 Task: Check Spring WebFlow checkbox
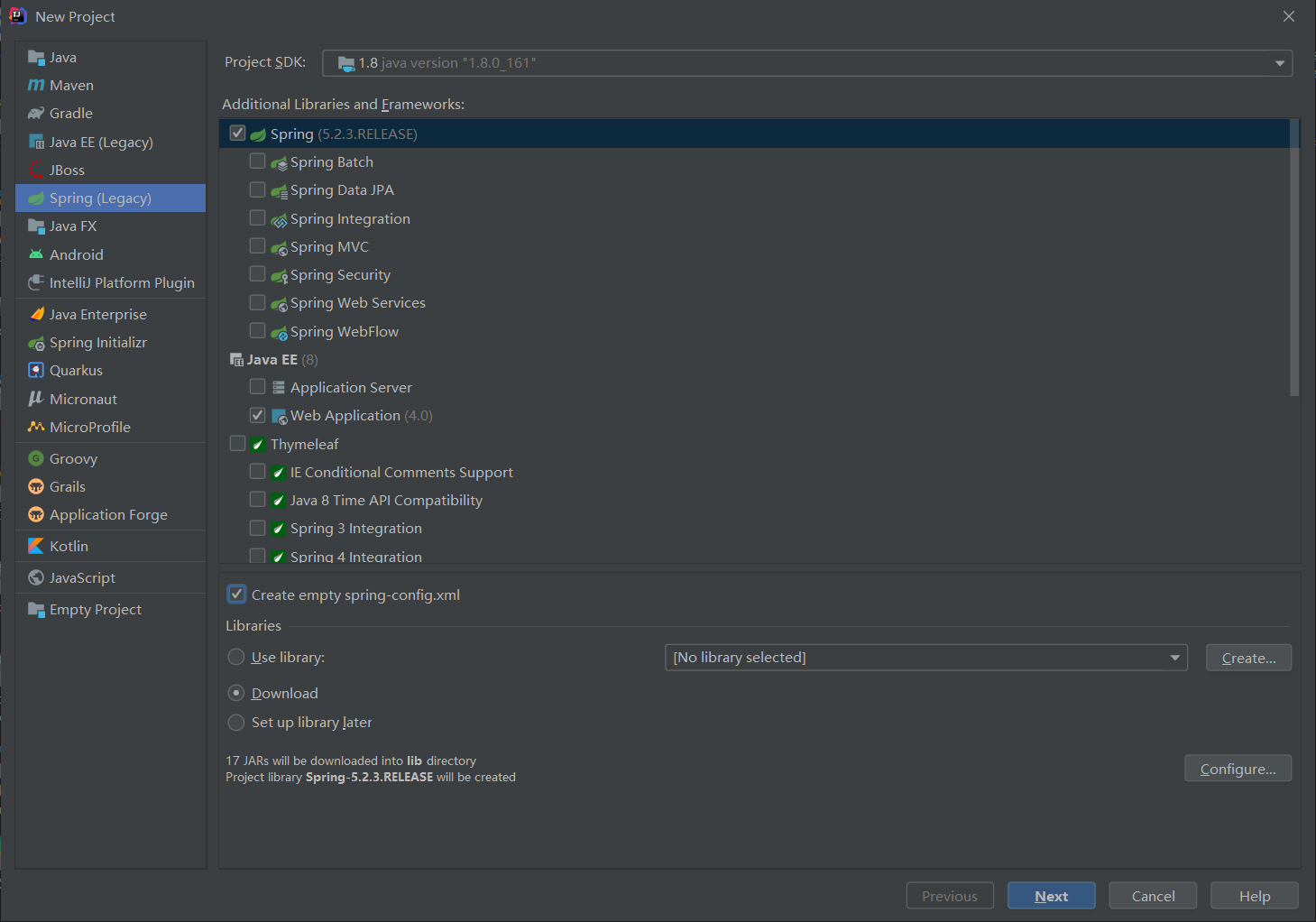click(x=258, y=330)
